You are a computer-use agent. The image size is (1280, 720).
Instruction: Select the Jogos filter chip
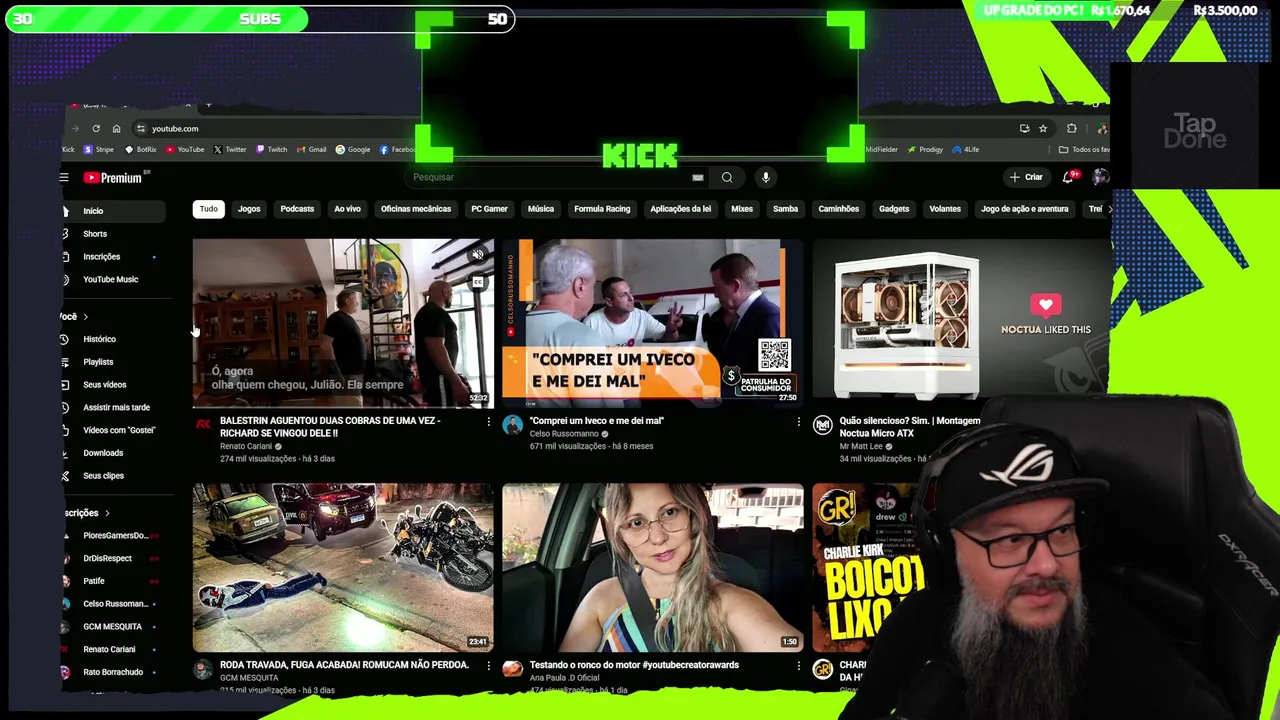tap(249, 209)
